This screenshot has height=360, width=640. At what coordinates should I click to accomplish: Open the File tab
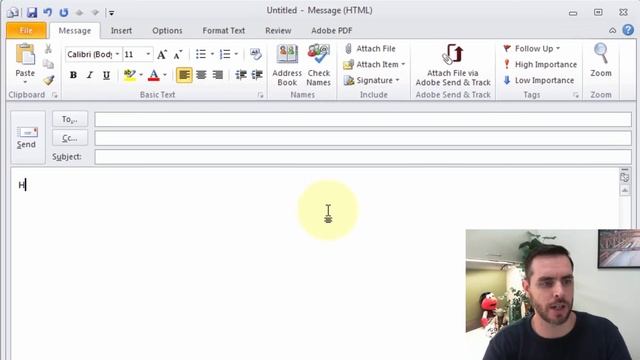click(x=26, y=31)
